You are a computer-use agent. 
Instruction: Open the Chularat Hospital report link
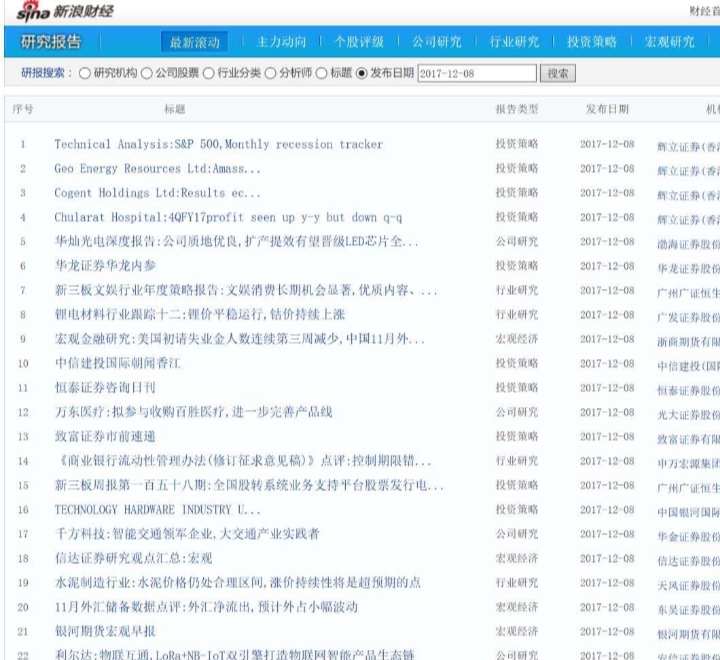[x=228, y=217]
